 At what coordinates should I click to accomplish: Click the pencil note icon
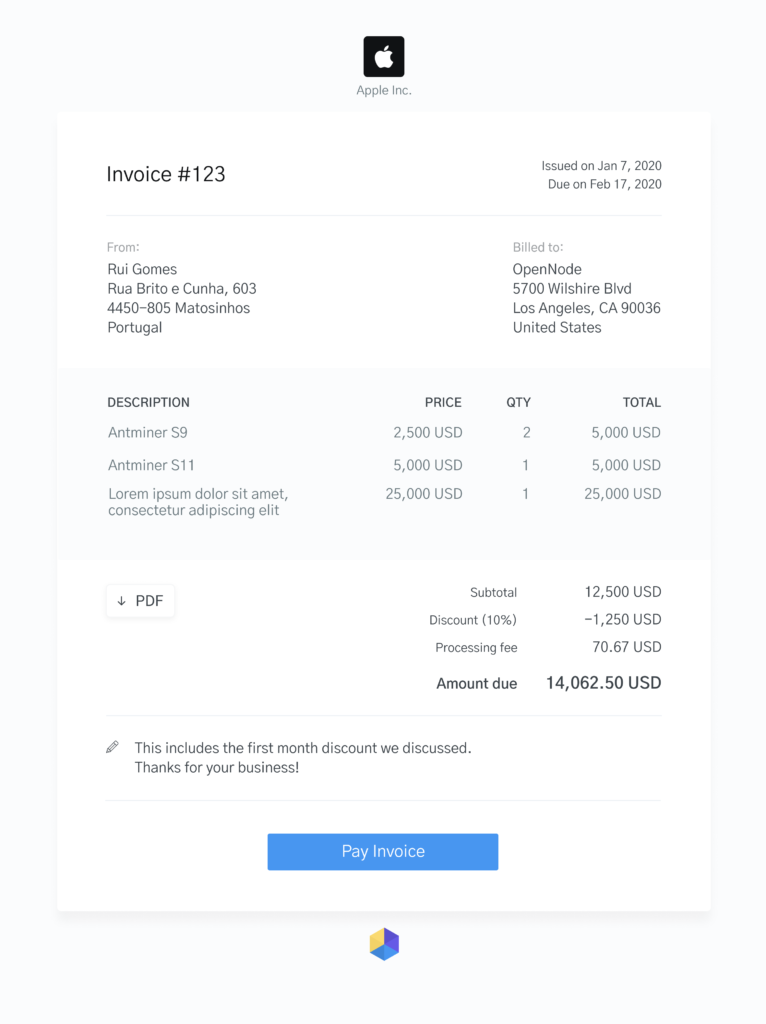point(112,747)
